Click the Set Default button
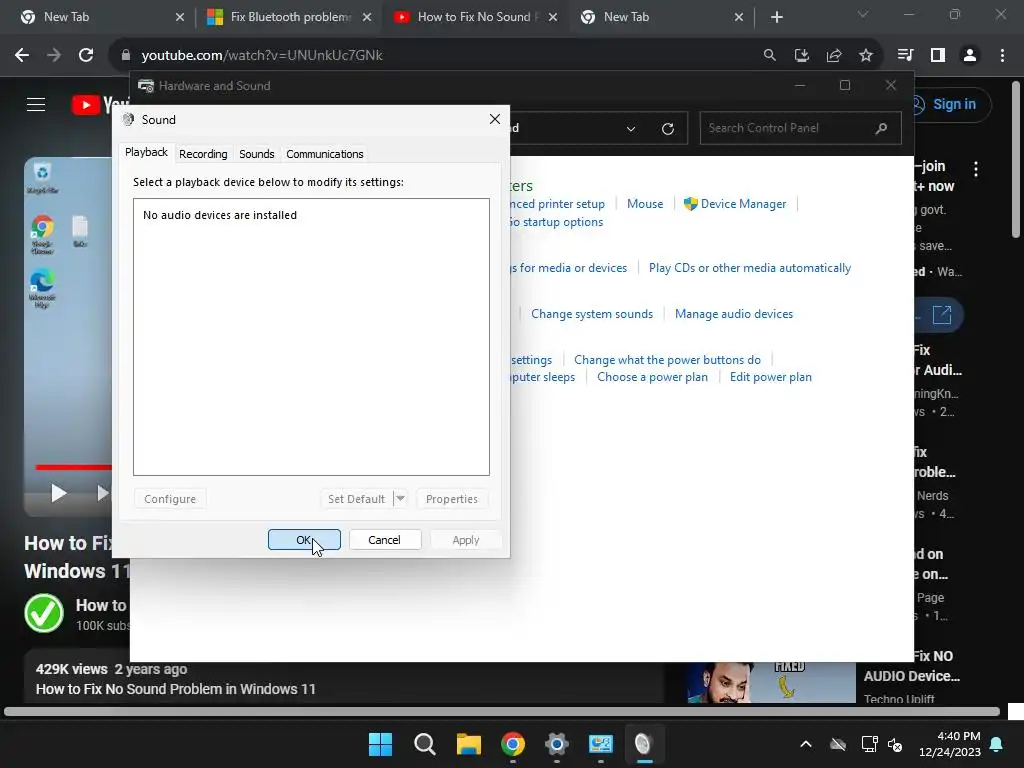Viewport: 1024px width, 768px height. [357, 499]
